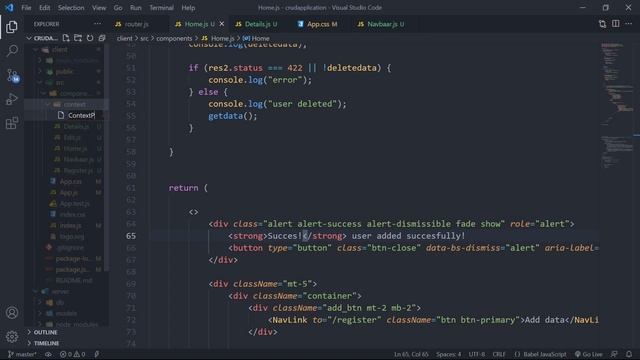Open the Edit menu
The image size is (640, 360).
(x=44, y=8)
